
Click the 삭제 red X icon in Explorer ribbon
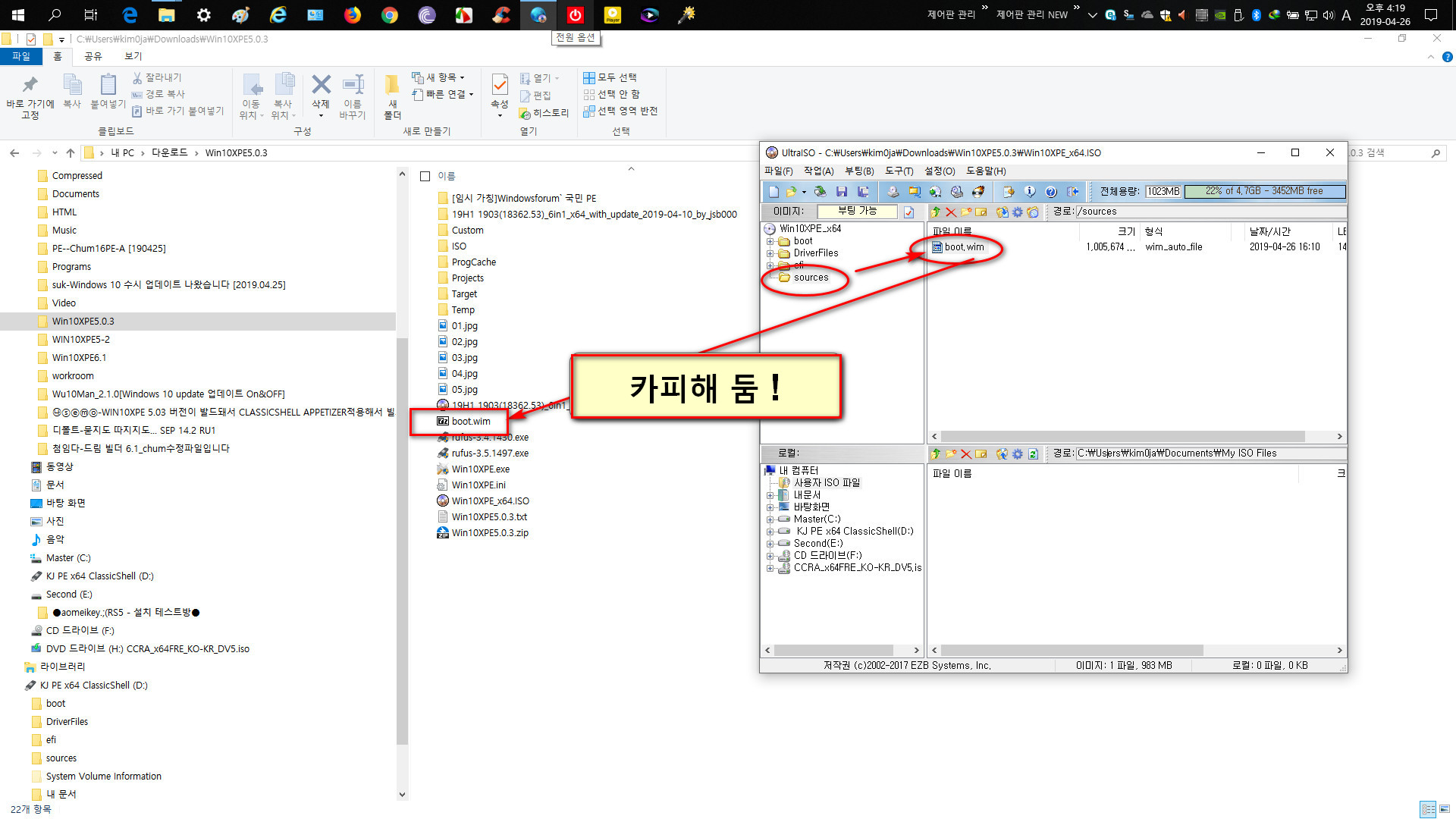[x=321, y=85]
